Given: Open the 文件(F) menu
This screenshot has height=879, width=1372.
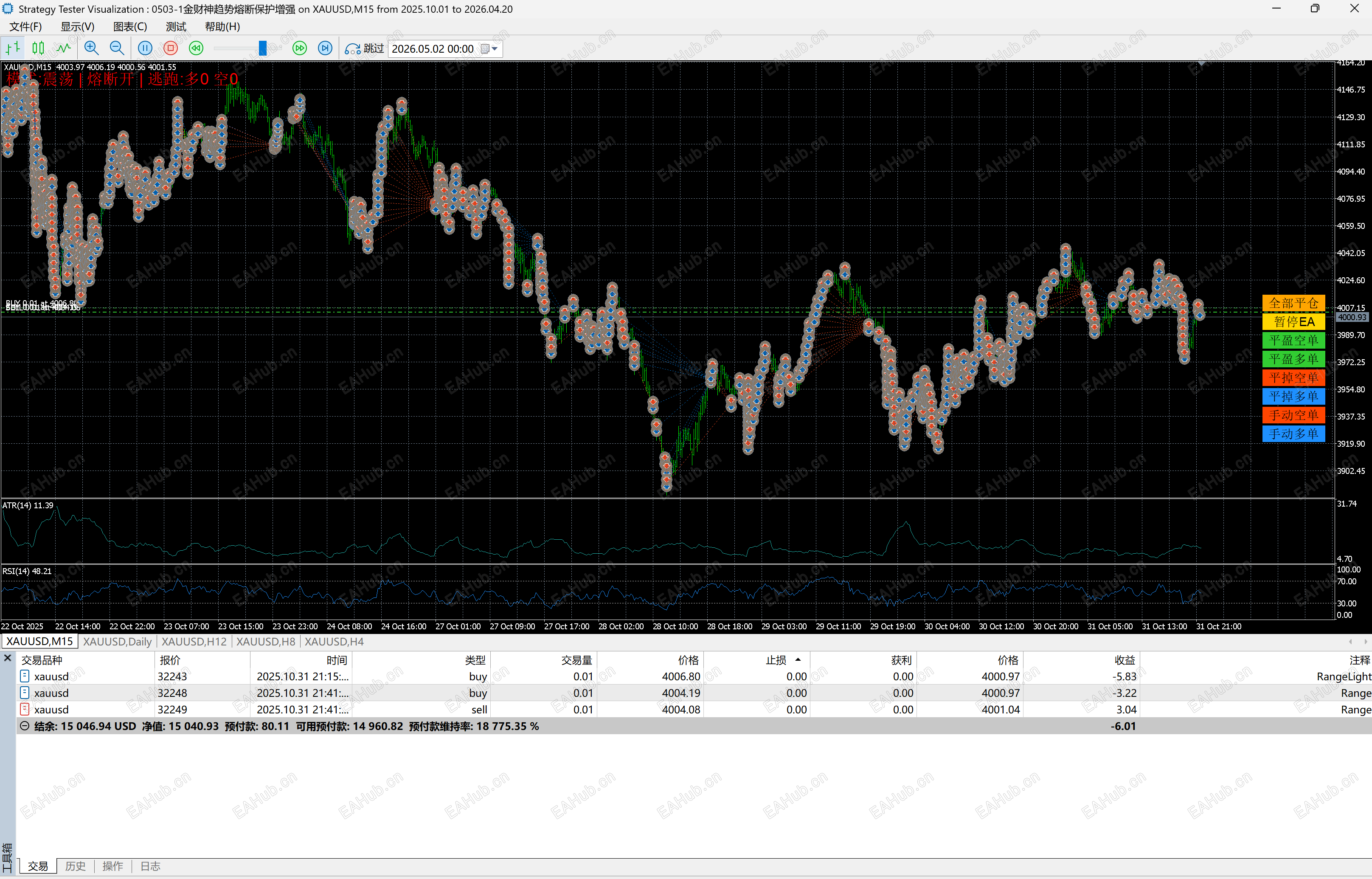Looking at the screenshot, I should pos(25,26).
